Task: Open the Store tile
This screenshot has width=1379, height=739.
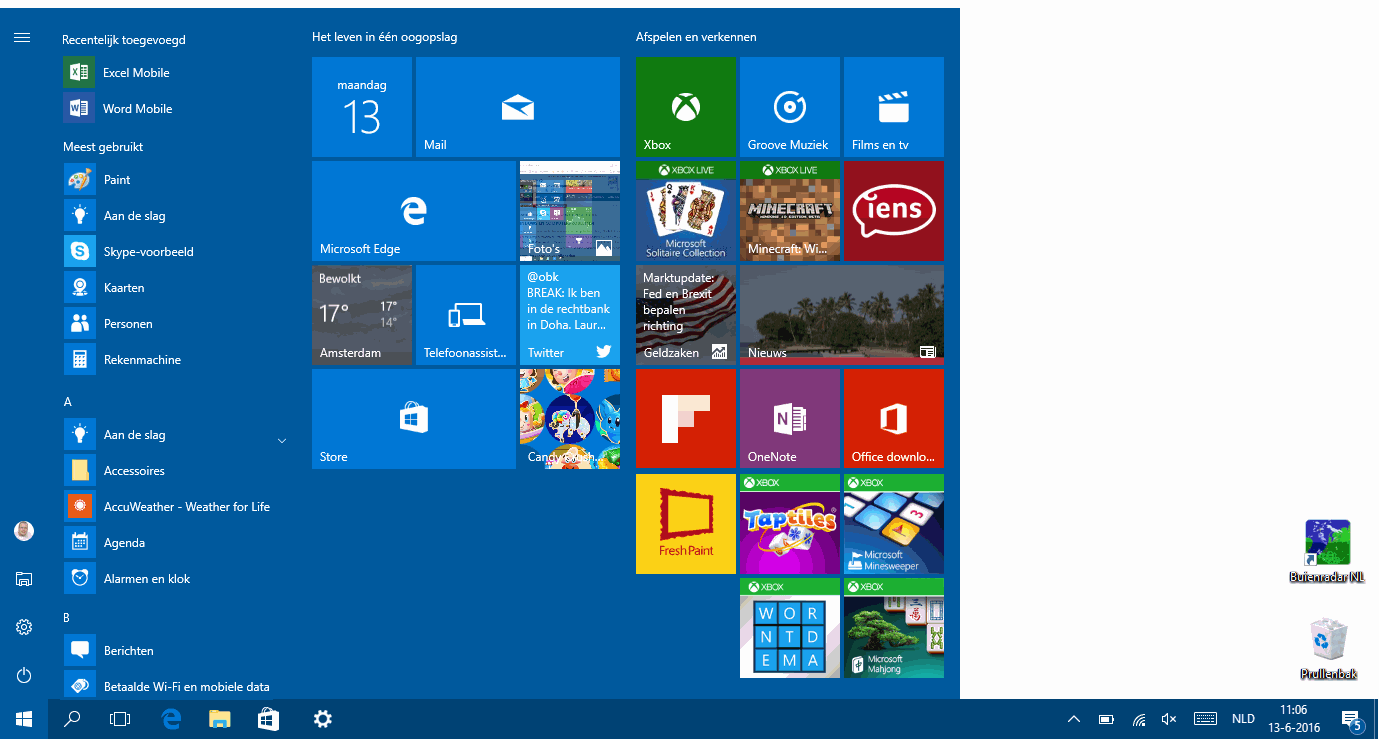Action: pyautogui.click(x=414, y=419)
